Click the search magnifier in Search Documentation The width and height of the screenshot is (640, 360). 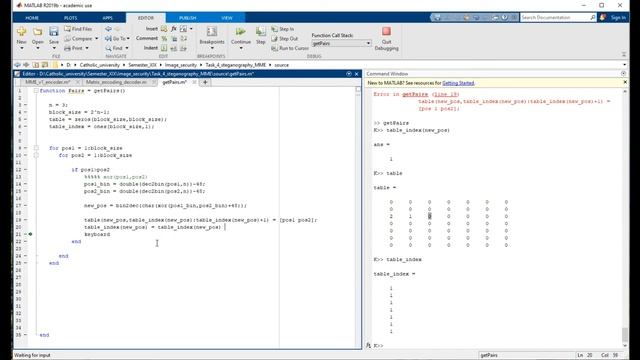[x=592, y=18]
